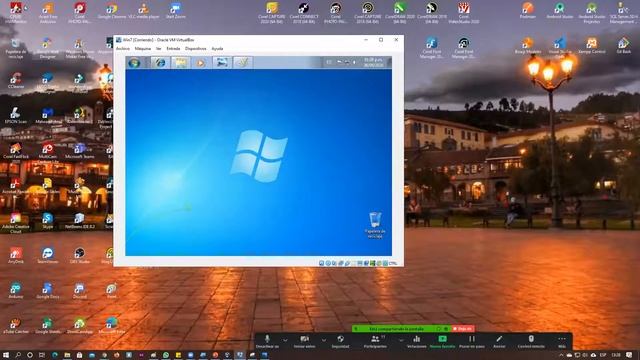
Task: Select the Google Docs desktop shortcut
Action: [48, 291]
